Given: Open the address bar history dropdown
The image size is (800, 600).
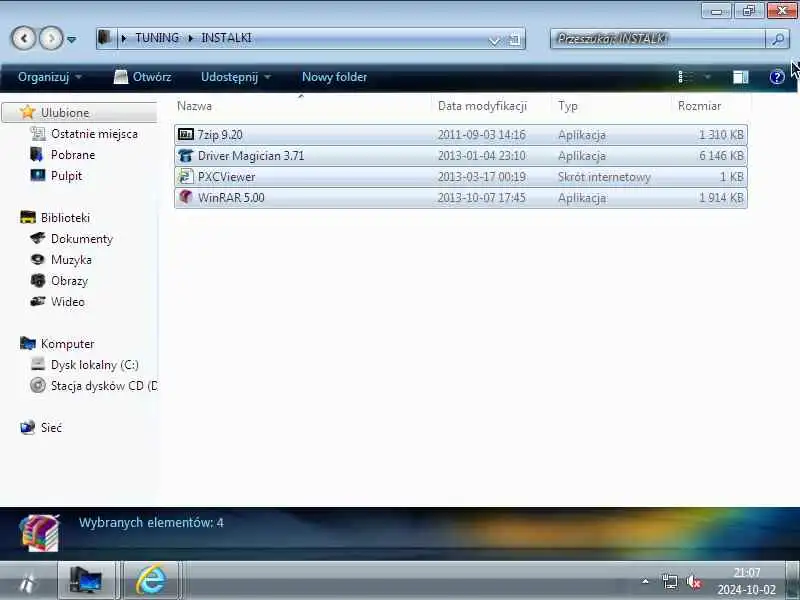Looking at the screenshot, I should coord(494,40).
